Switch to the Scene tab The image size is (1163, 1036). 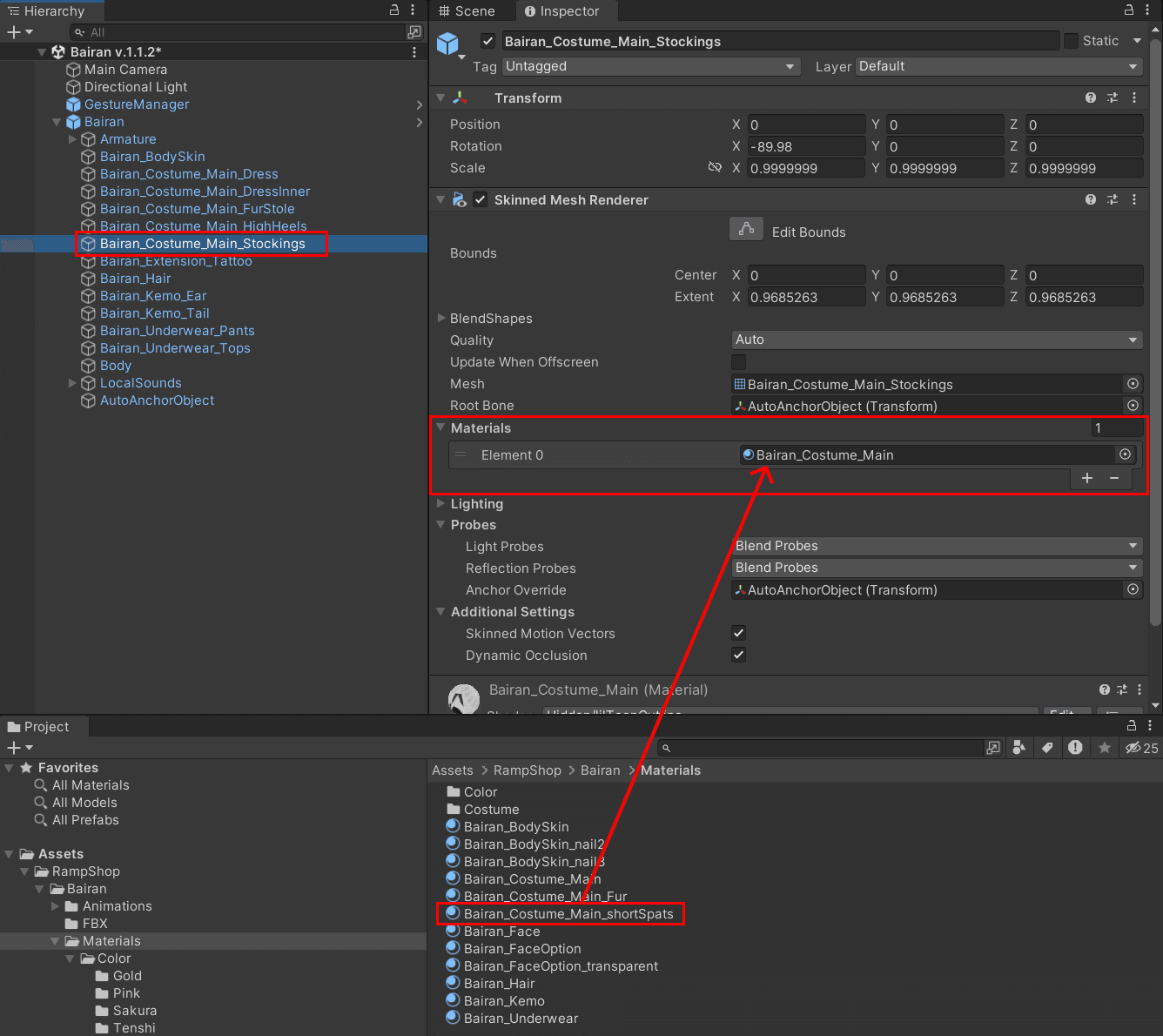click(x=467, y=11)
